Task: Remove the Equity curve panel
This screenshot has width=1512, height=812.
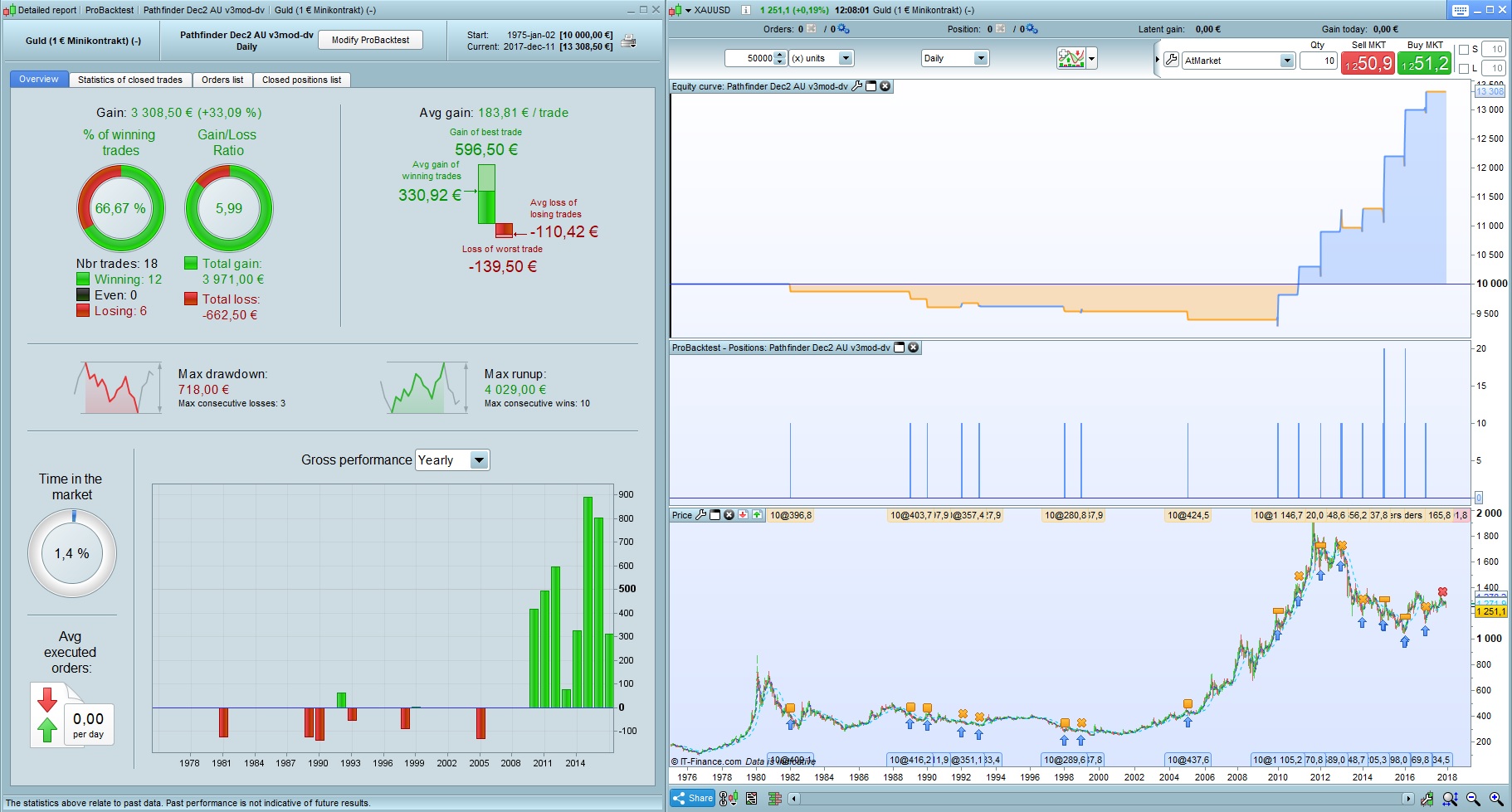Action: pyautogui.click(x=885, y=86)
